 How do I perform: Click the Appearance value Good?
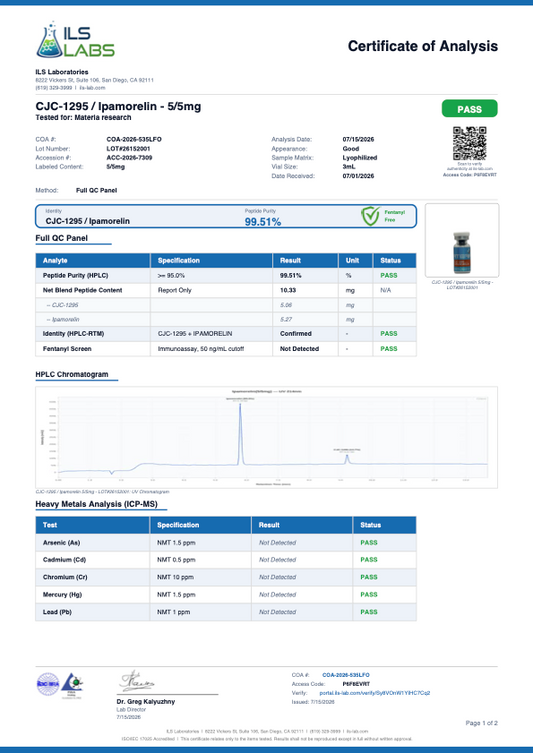click(351, 149)
